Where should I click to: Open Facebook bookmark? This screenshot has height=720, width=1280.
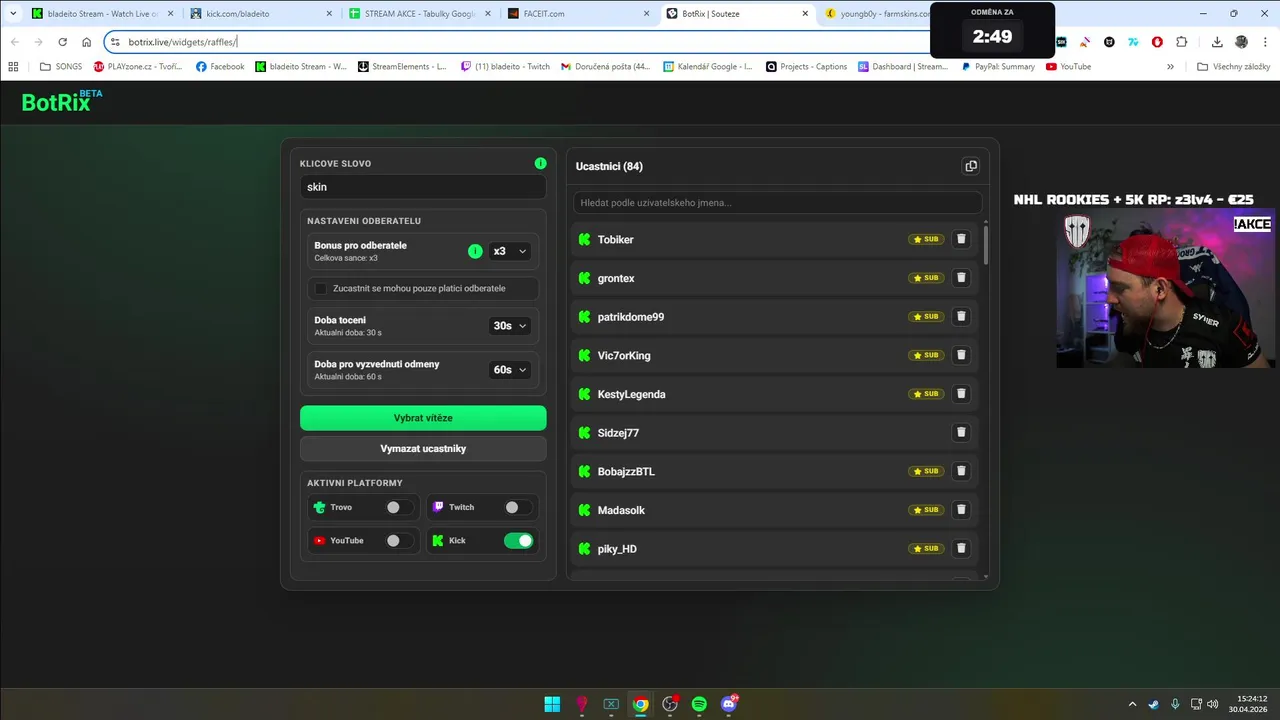pyautogui.click(x=220, y=66)
